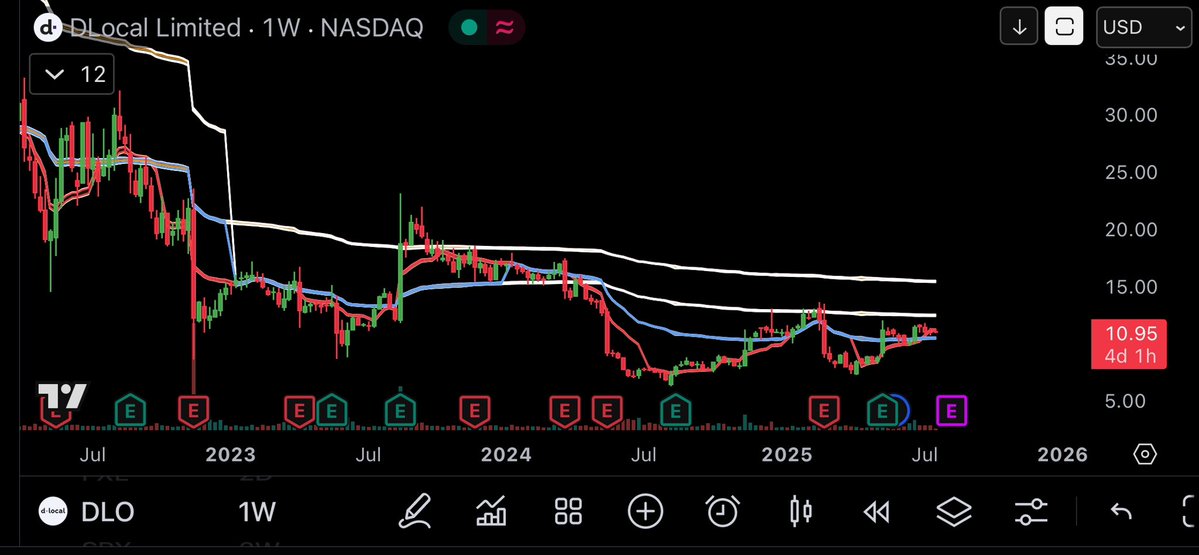Image resolution: width=1199 pixels, height=555 pixels.
Task: Tap the purple upcoming earnings marker
Action: [x=952, y=411]
